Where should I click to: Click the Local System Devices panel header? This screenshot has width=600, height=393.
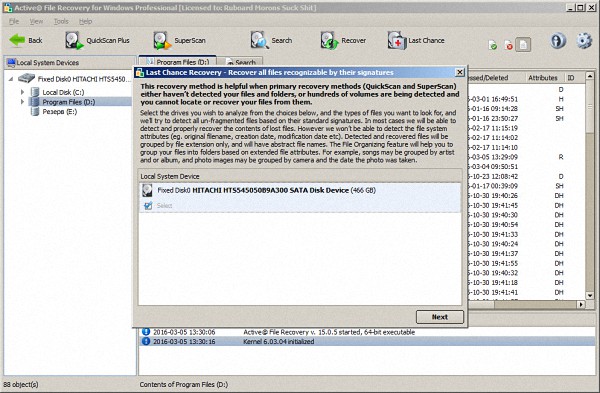(70, 62)
